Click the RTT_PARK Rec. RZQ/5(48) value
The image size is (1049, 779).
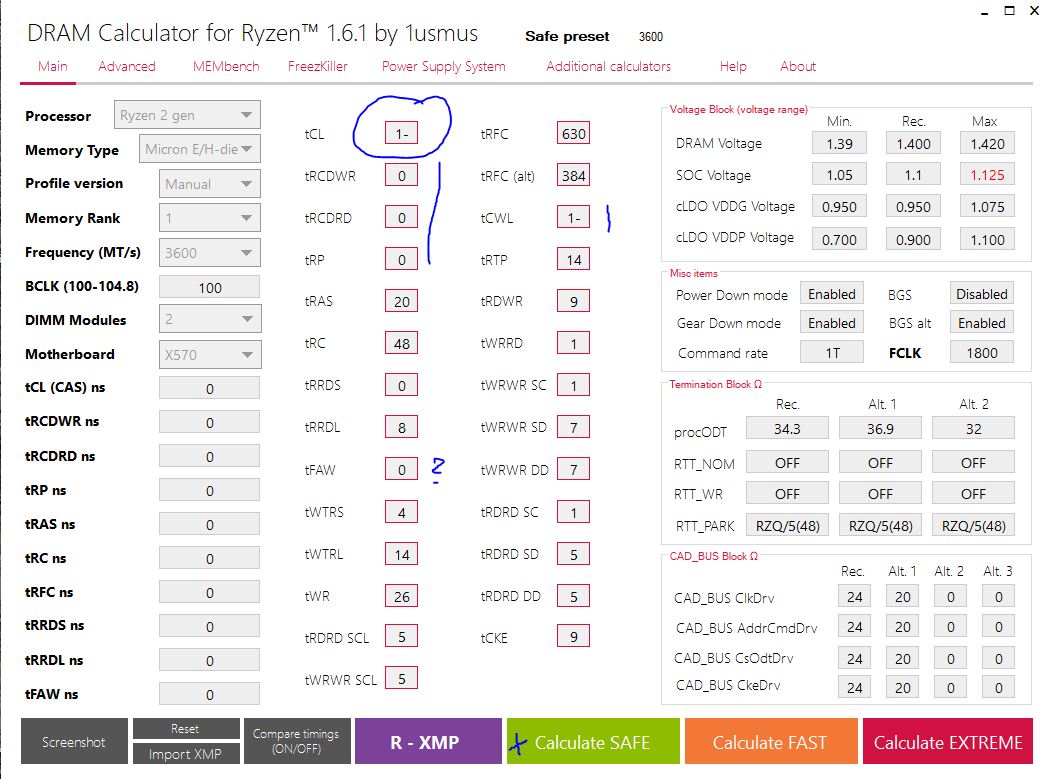[787, 525]
